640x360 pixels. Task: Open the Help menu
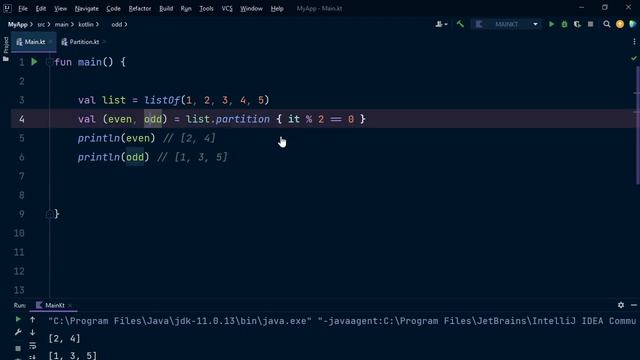tap(277, 8)
